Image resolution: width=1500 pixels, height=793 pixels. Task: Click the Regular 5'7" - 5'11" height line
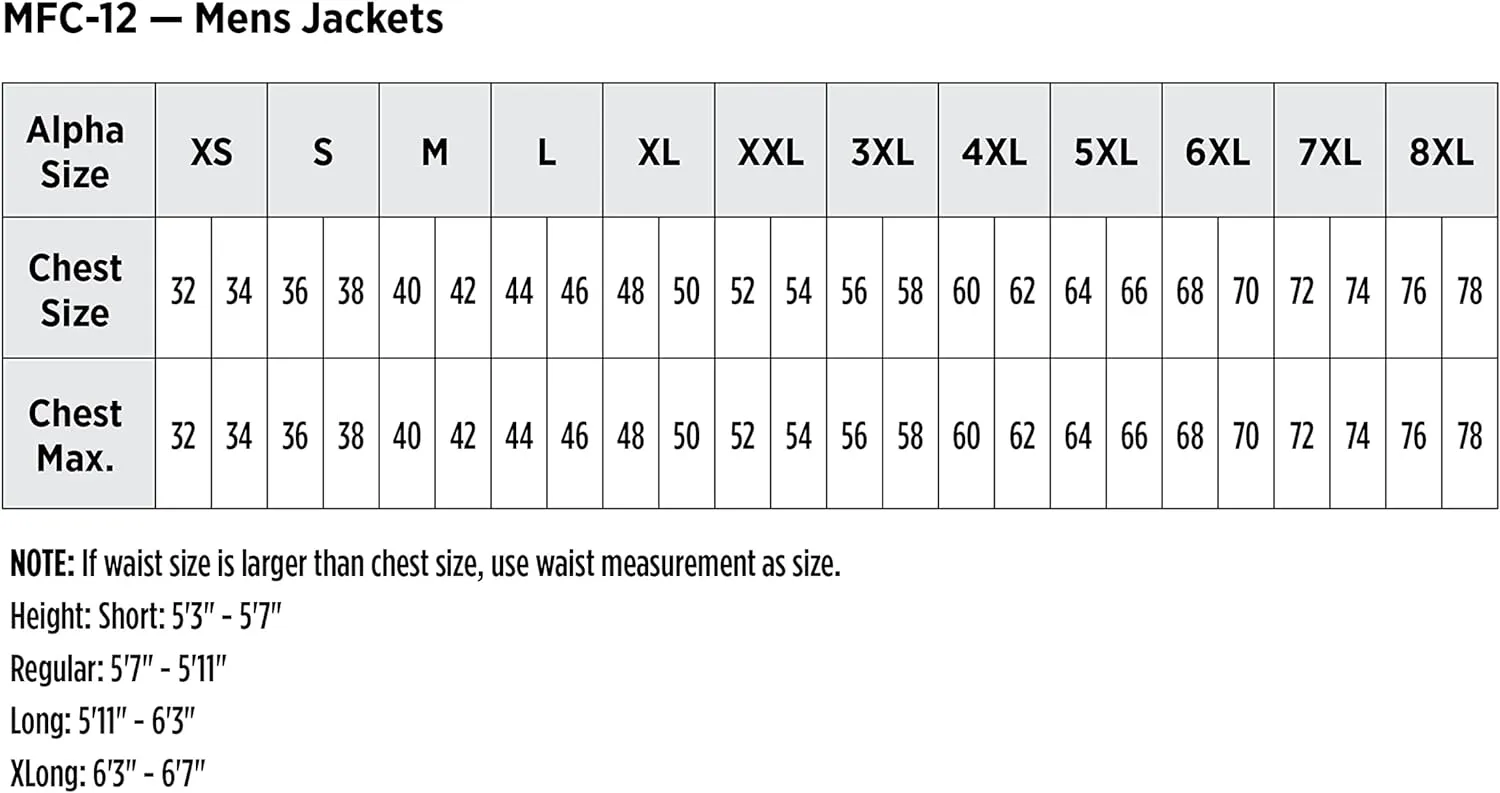118,669
